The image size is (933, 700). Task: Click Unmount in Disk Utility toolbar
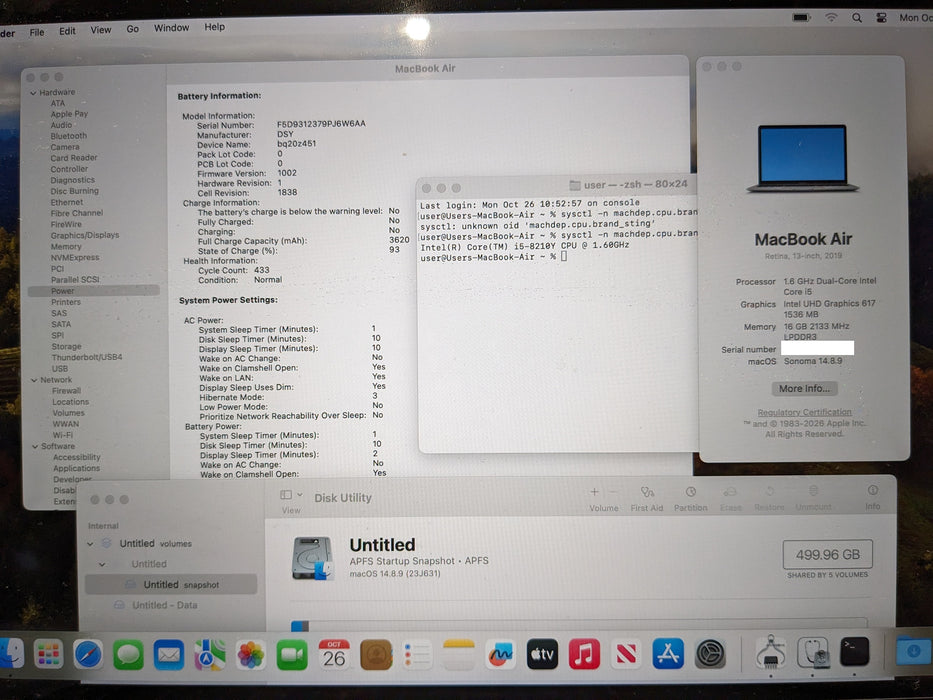pos(813,498)
